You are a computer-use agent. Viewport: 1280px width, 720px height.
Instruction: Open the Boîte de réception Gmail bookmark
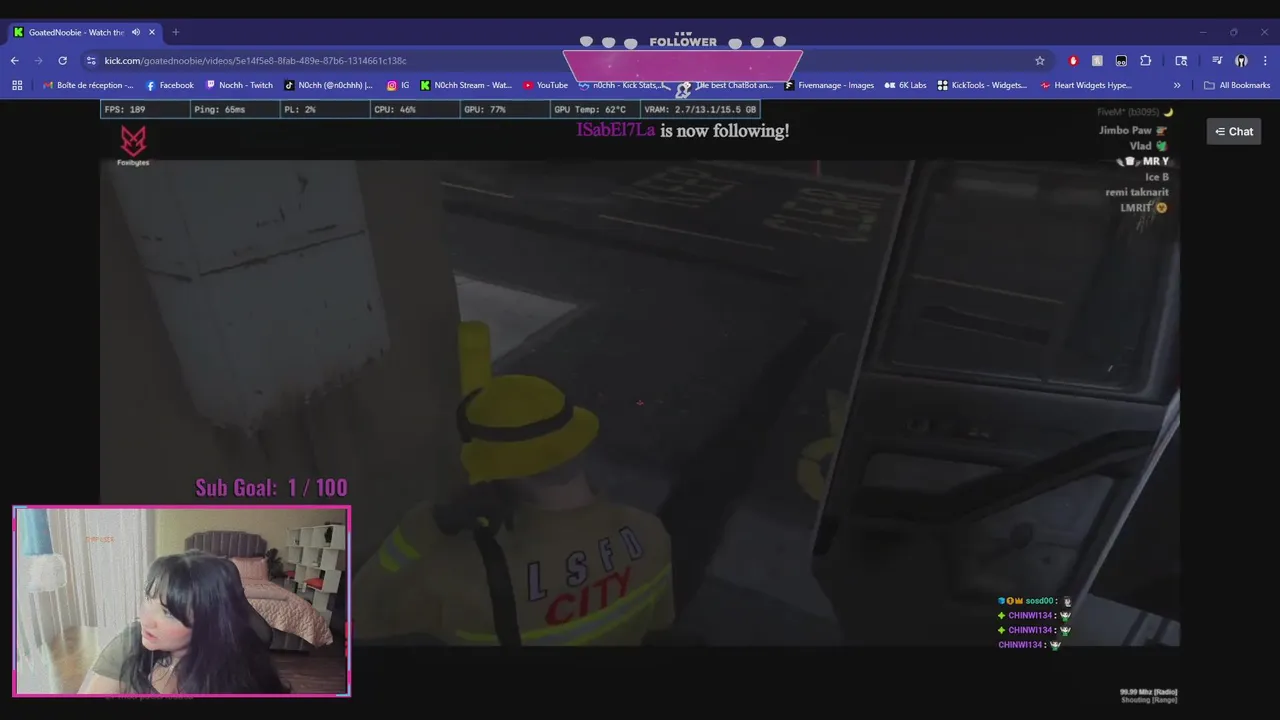(88, 85)
